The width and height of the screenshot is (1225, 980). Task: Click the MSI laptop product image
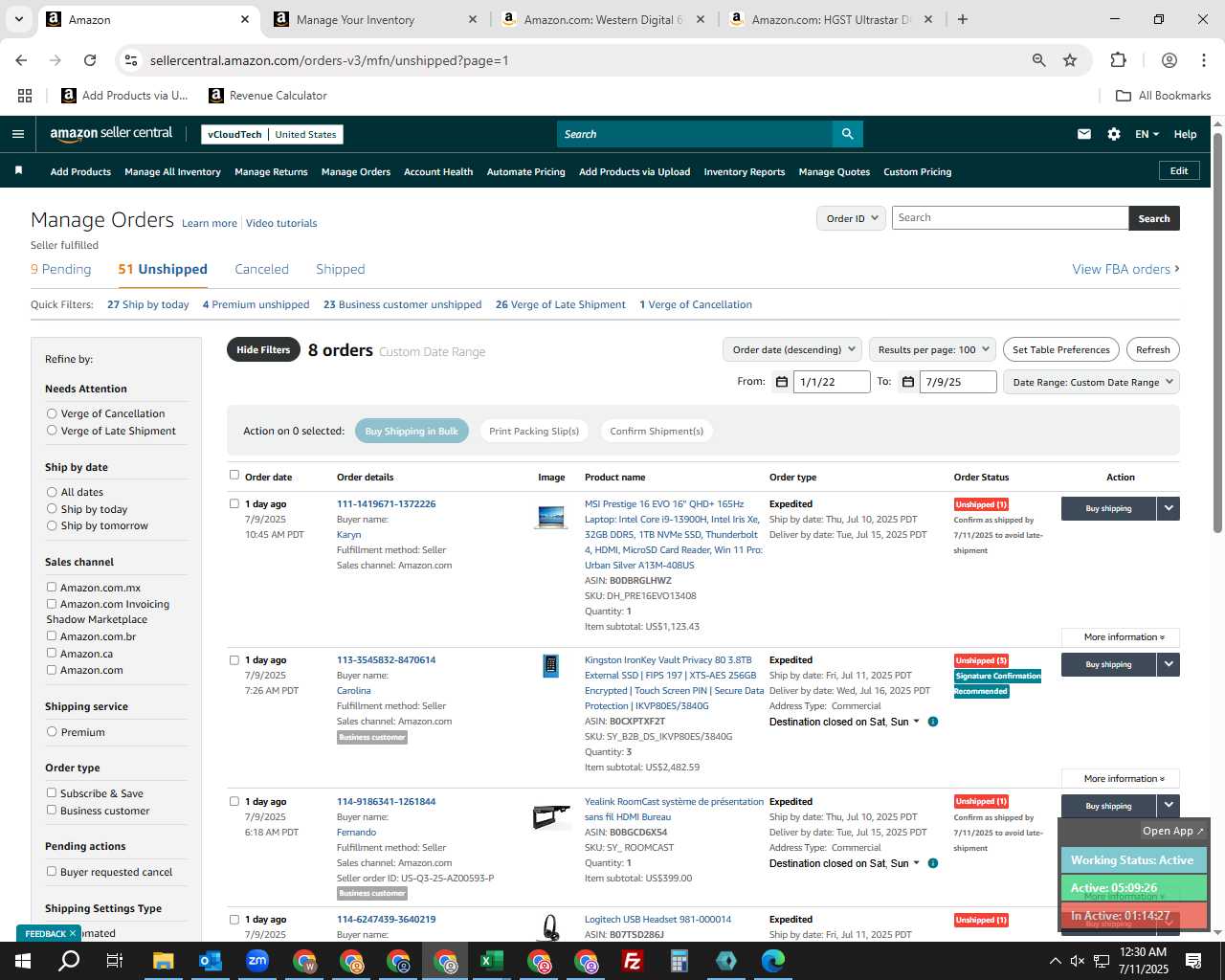pos(551,517)
